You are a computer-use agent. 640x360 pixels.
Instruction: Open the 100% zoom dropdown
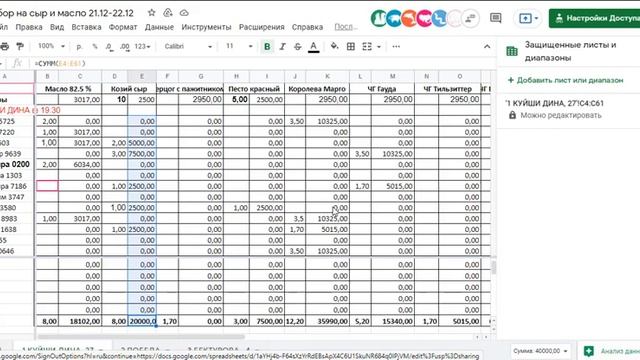point(51,46)
